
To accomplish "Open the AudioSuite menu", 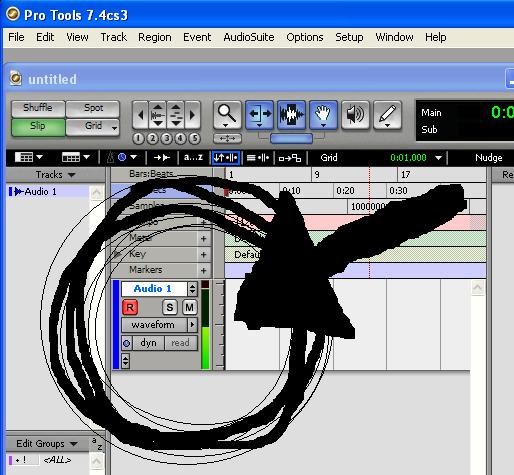I will click(x=249, y=37).
